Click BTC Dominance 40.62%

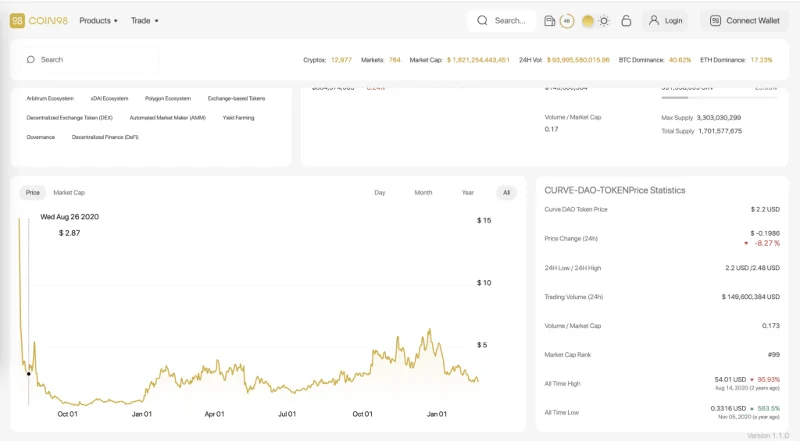[680, 60]
